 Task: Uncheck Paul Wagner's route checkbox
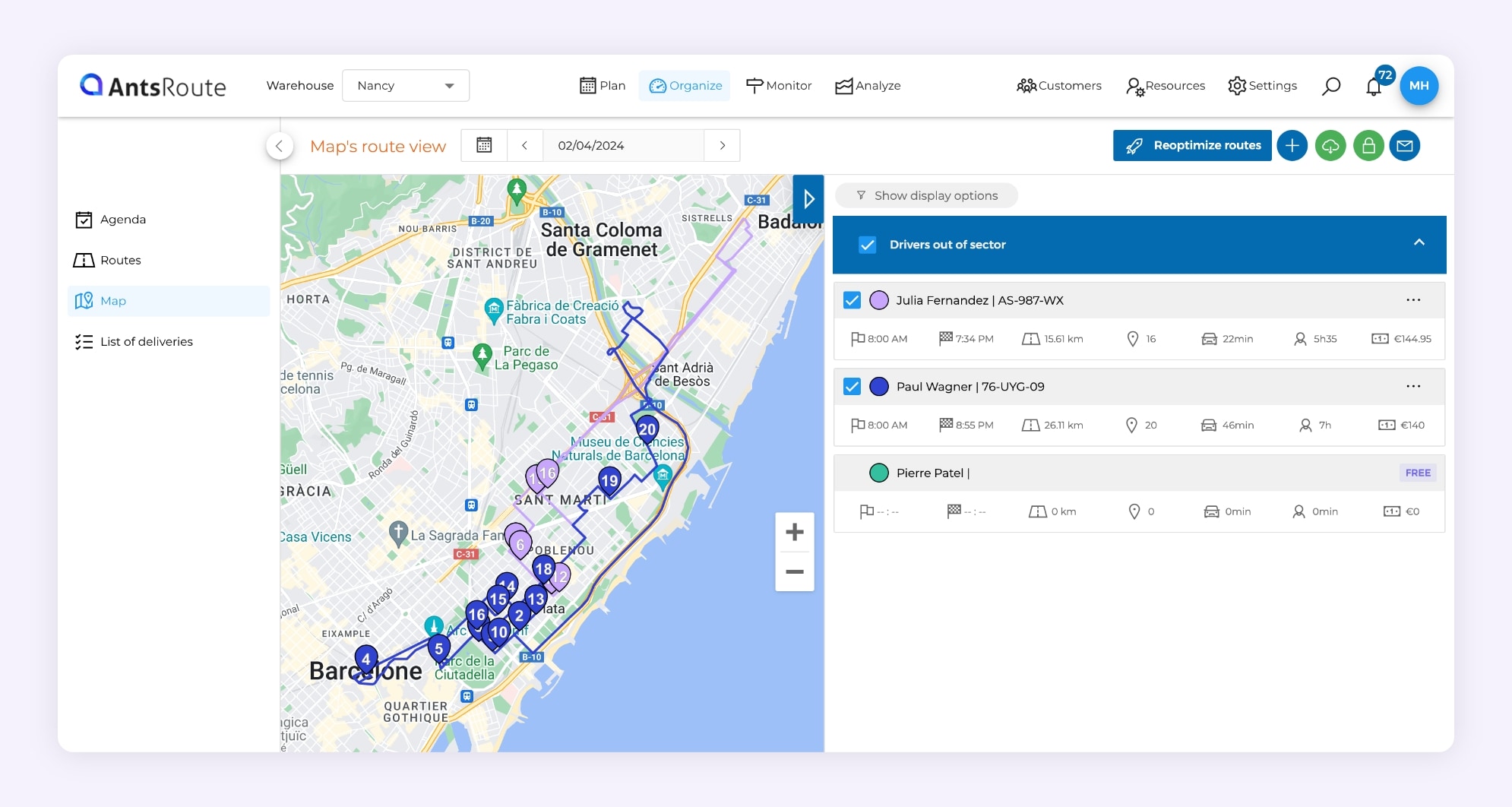tap(852, 386)
